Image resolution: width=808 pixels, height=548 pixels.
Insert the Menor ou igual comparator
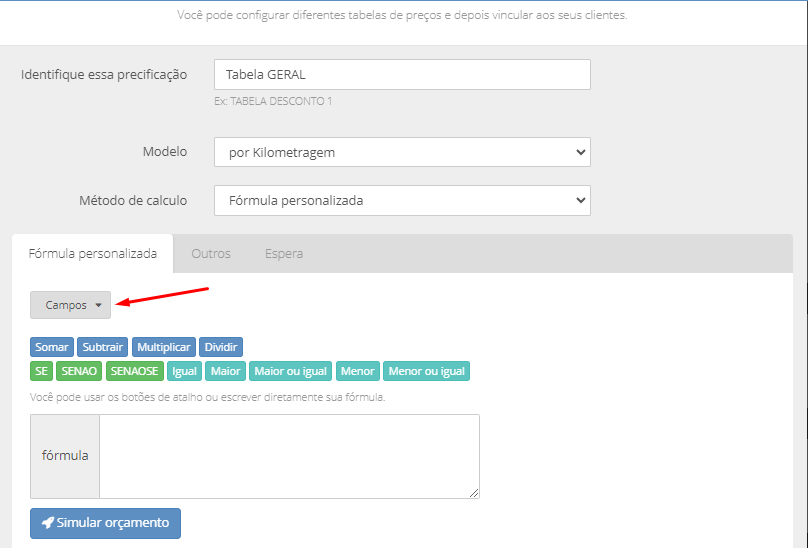(426, 371)
